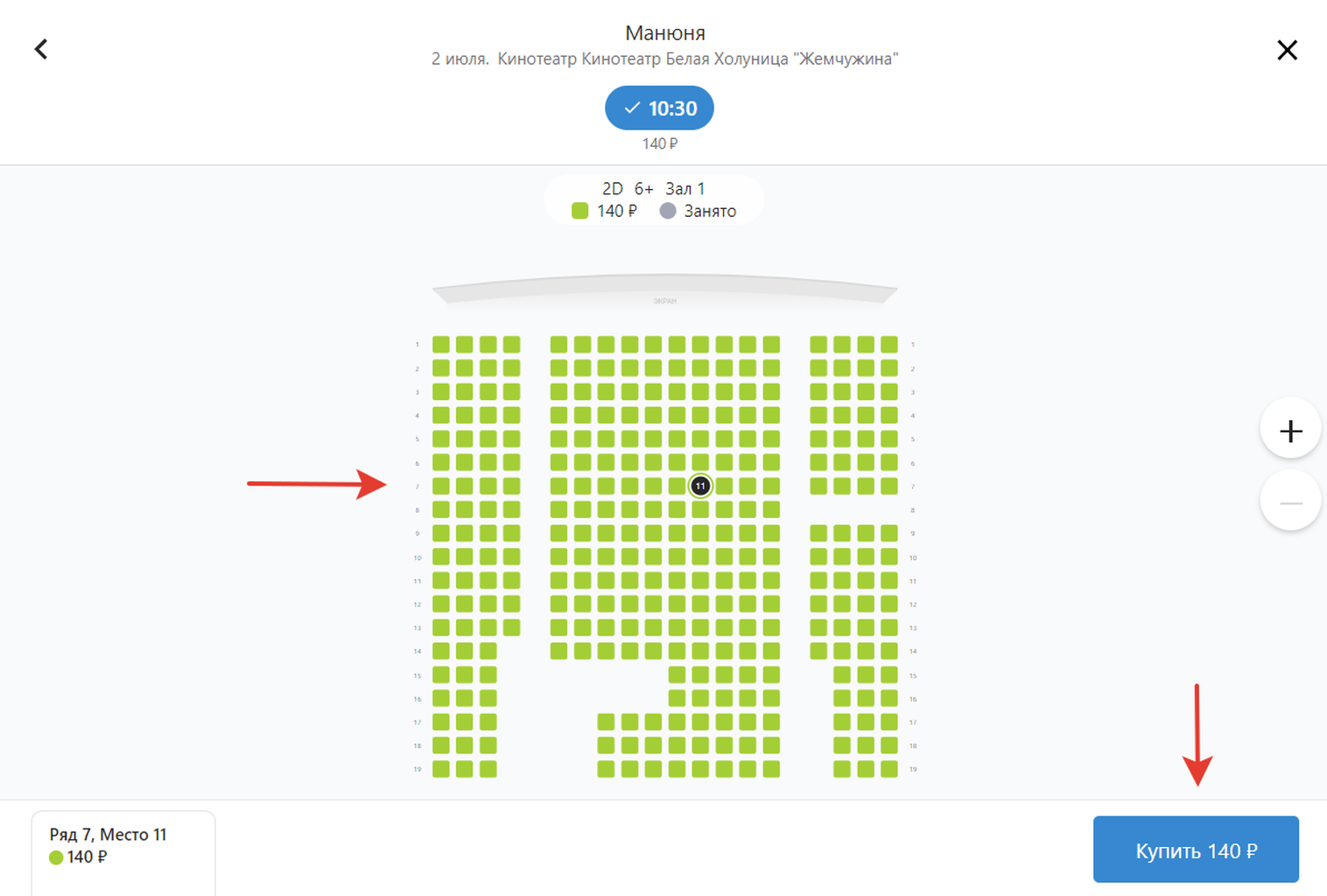The image size is (1327, 896).
Task: Pick the leftmost center seat in row 17
Action: pyautogui.click(x=606, y=722)
